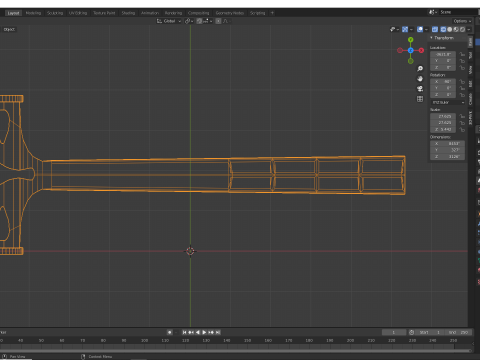The image size is (480, 360).
Task: Click the pan view hand icon
Action: pyautogui.click(x=420, y=79)
